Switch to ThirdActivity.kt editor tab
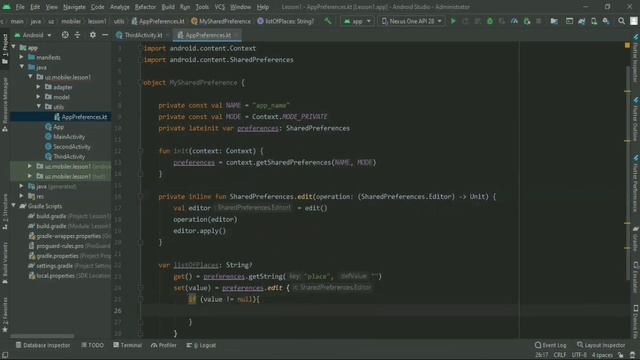 tap(143, 35)
